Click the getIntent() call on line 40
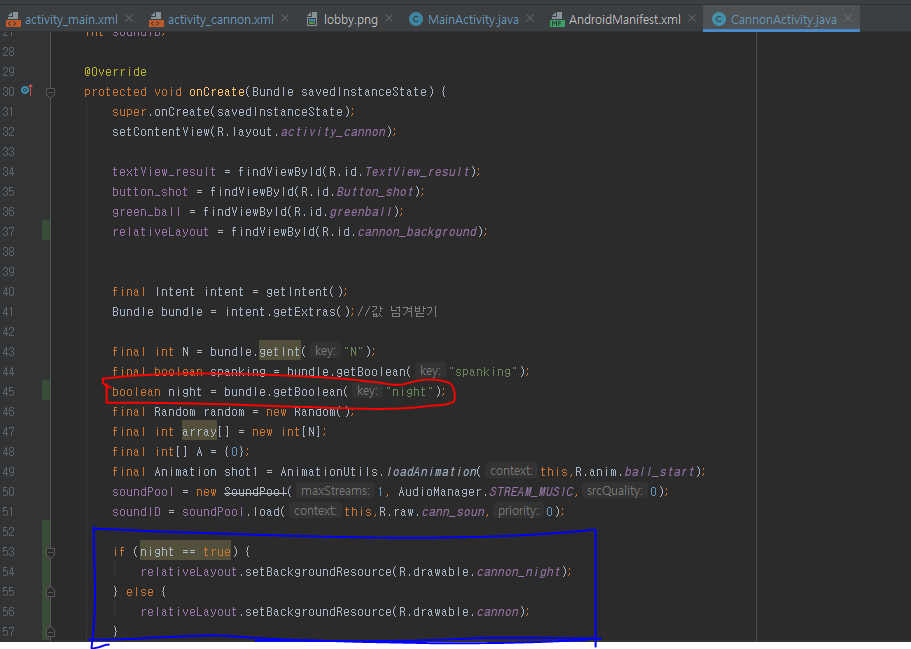Viewport: 911px width, 649px height. point(304,292)
